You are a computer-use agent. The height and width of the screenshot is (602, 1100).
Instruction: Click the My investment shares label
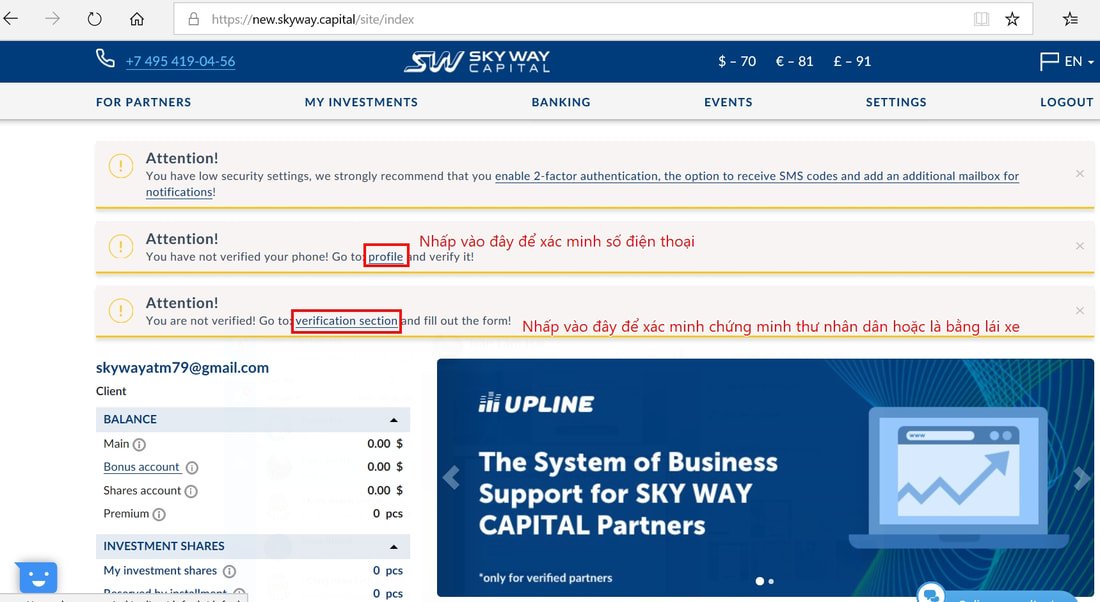160,571
